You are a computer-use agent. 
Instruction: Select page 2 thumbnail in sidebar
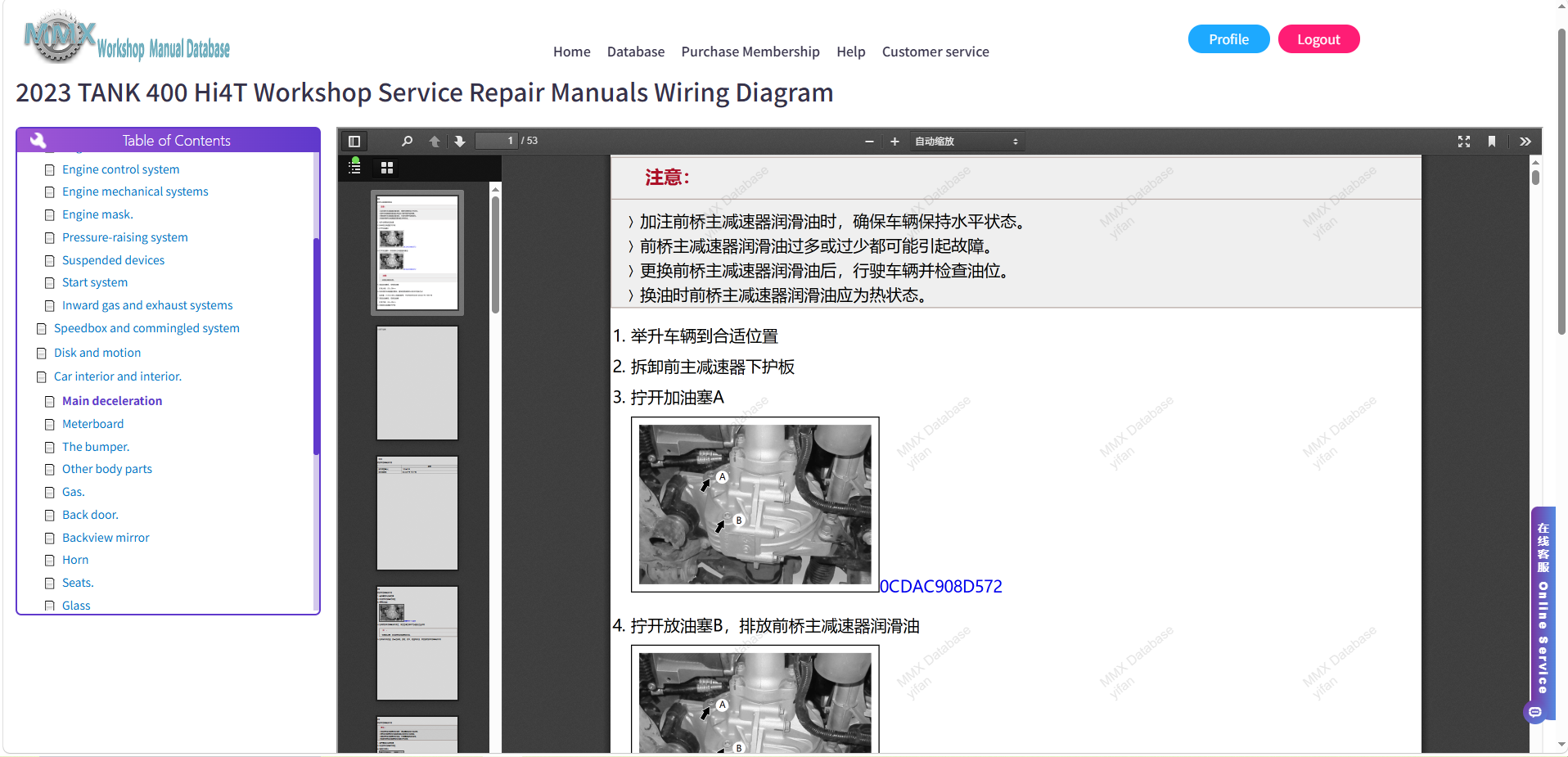point(417,383)
